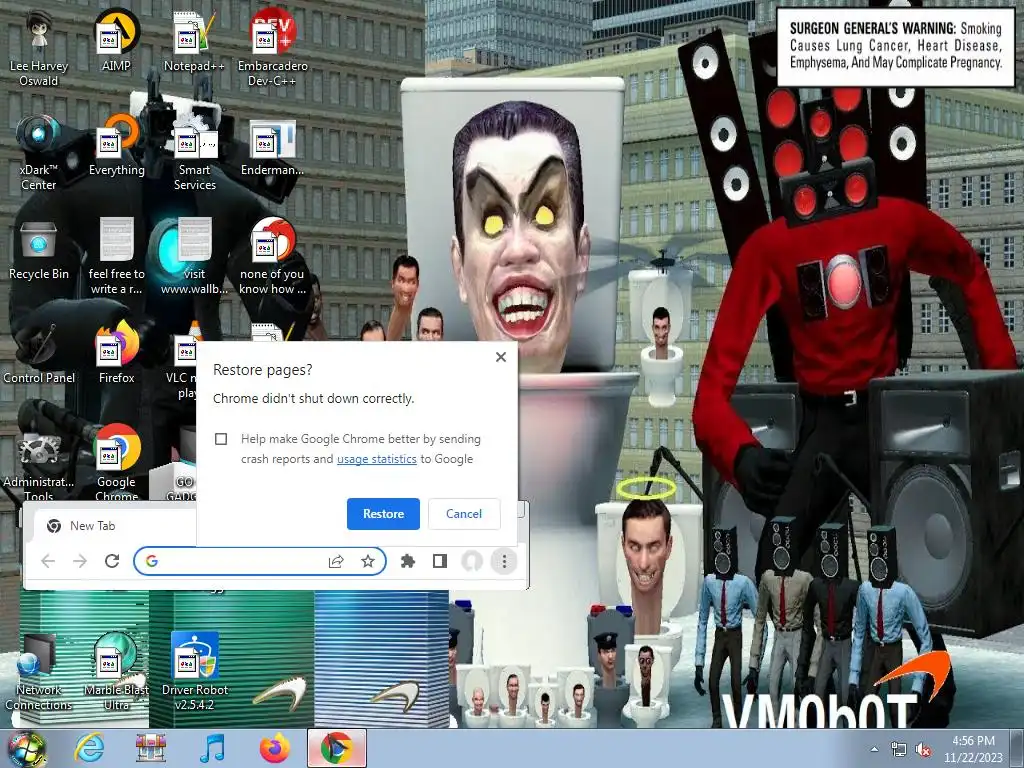Click Cancel in Restore pages dialog

464,514
